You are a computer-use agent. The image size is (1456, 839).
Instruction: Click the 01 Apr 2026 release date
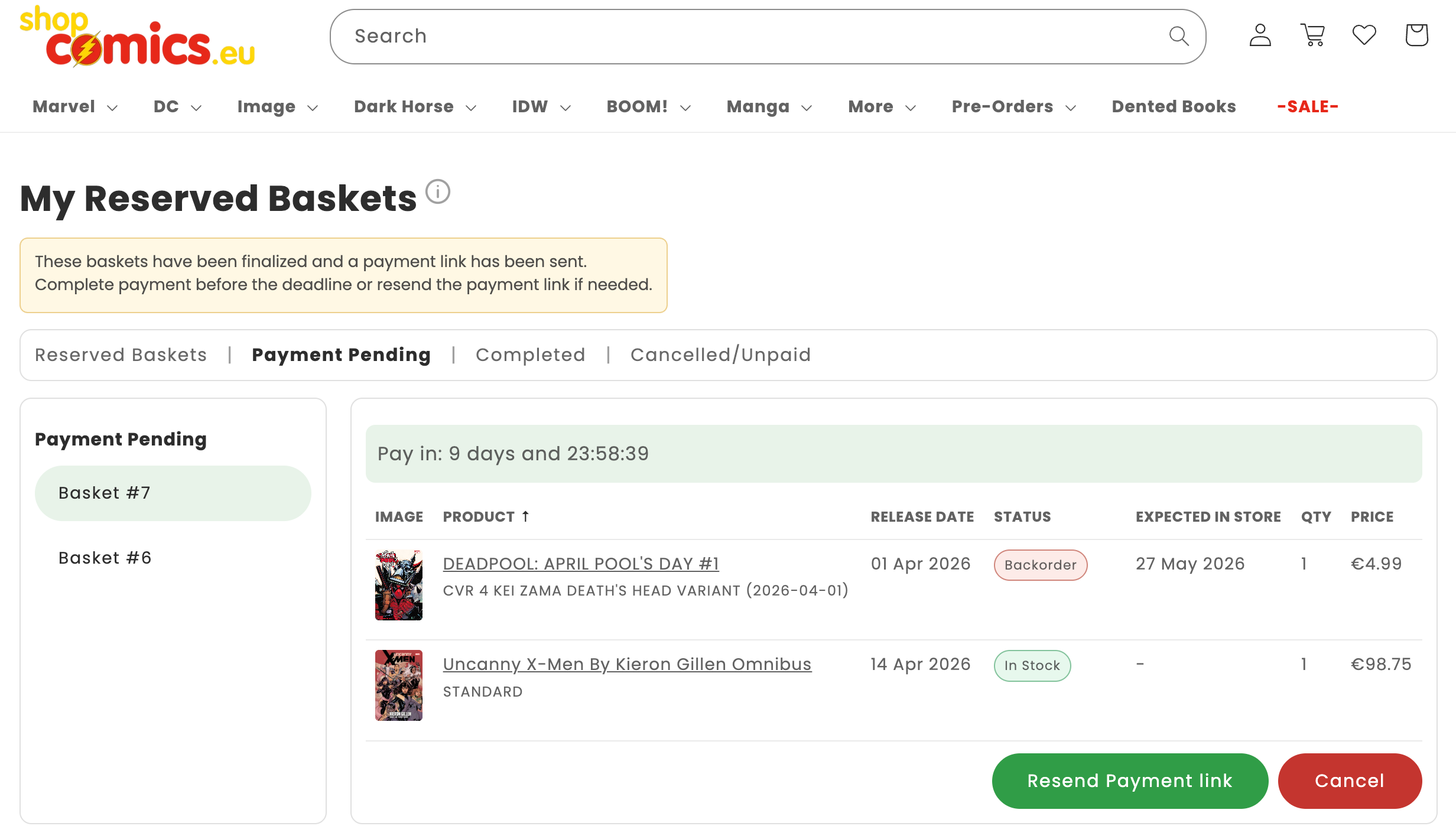point(921,564)
